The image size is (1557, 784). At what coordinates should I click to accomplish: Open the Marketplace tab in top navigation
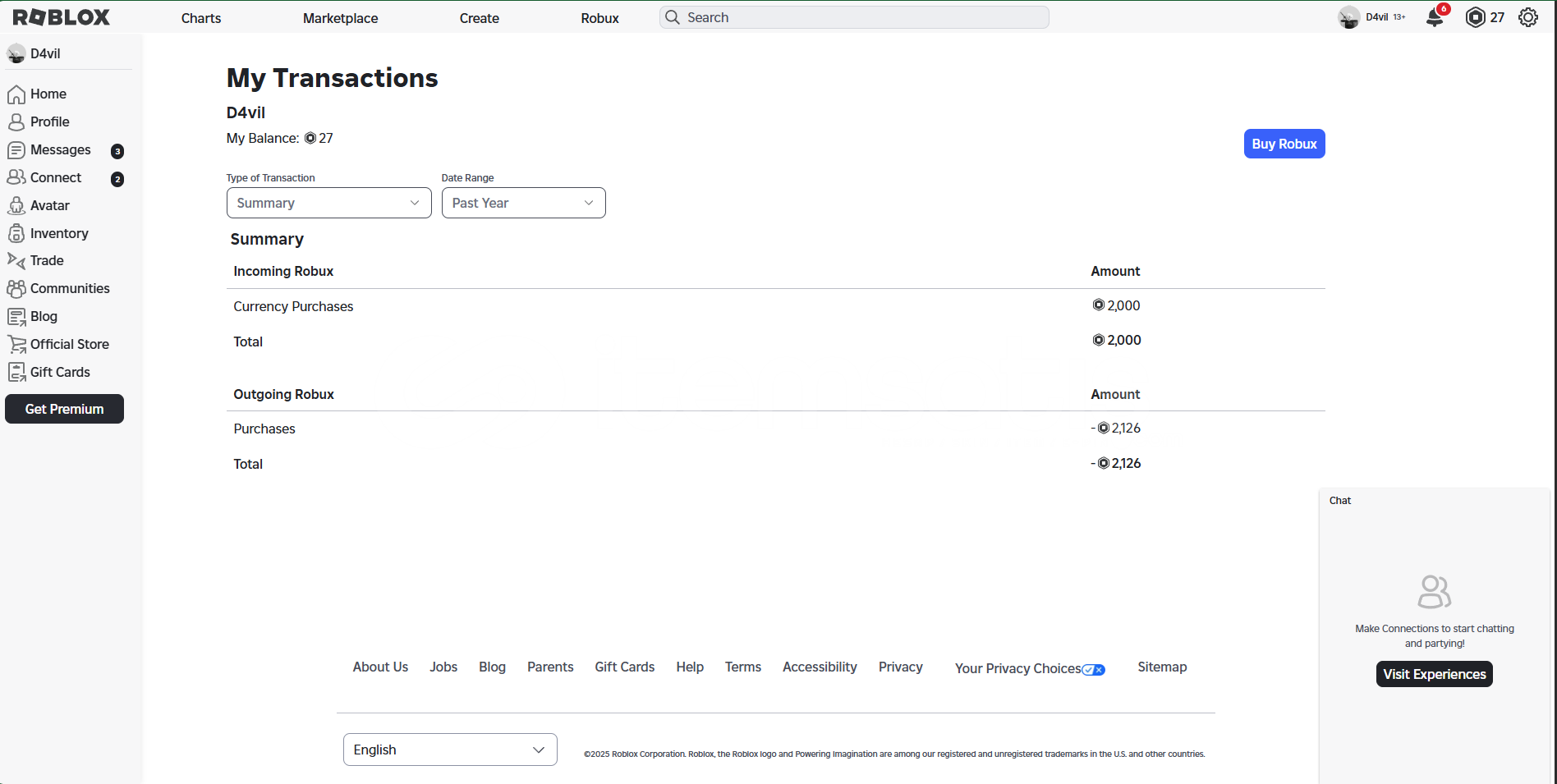point(340,18)
